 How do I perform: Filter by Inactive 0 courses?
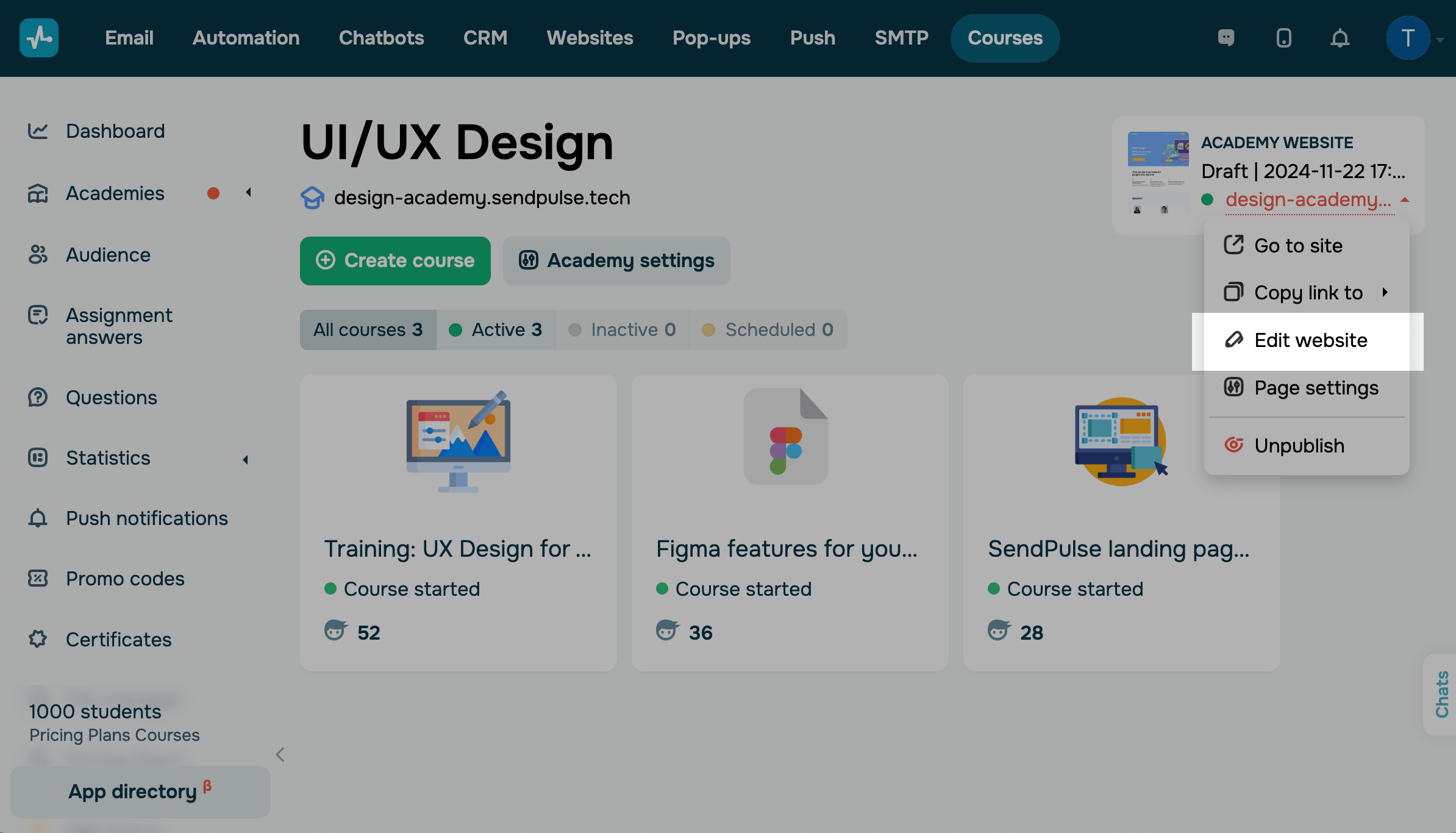[x=623, y=330]
